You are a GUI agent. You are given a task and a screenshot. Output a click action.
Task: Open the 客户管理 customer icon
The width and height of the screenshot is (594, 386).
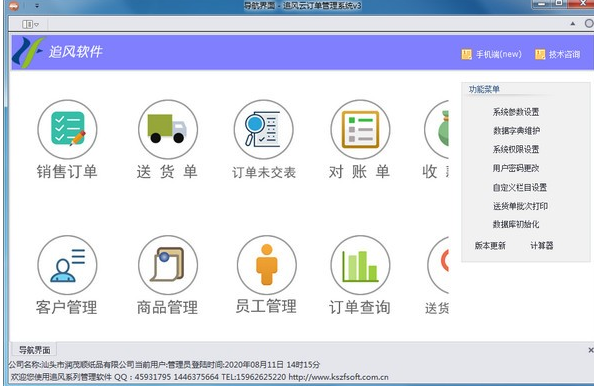point(67,265)
